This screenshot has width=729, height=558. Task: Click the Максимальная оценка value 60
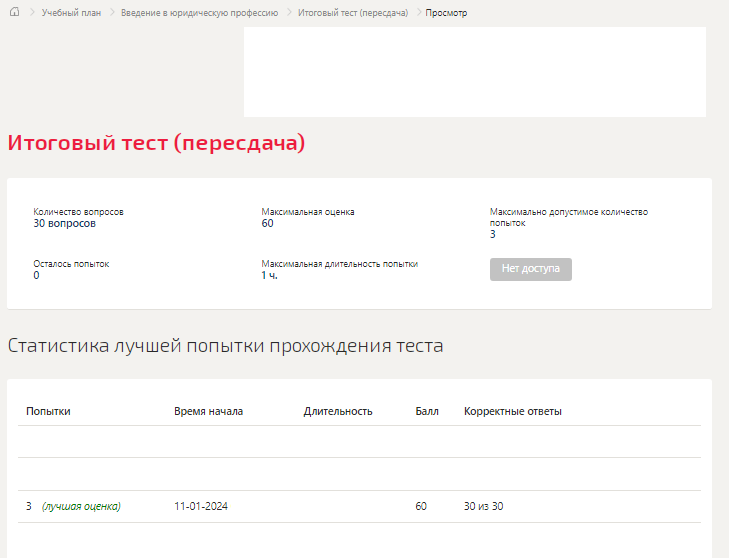267,224
